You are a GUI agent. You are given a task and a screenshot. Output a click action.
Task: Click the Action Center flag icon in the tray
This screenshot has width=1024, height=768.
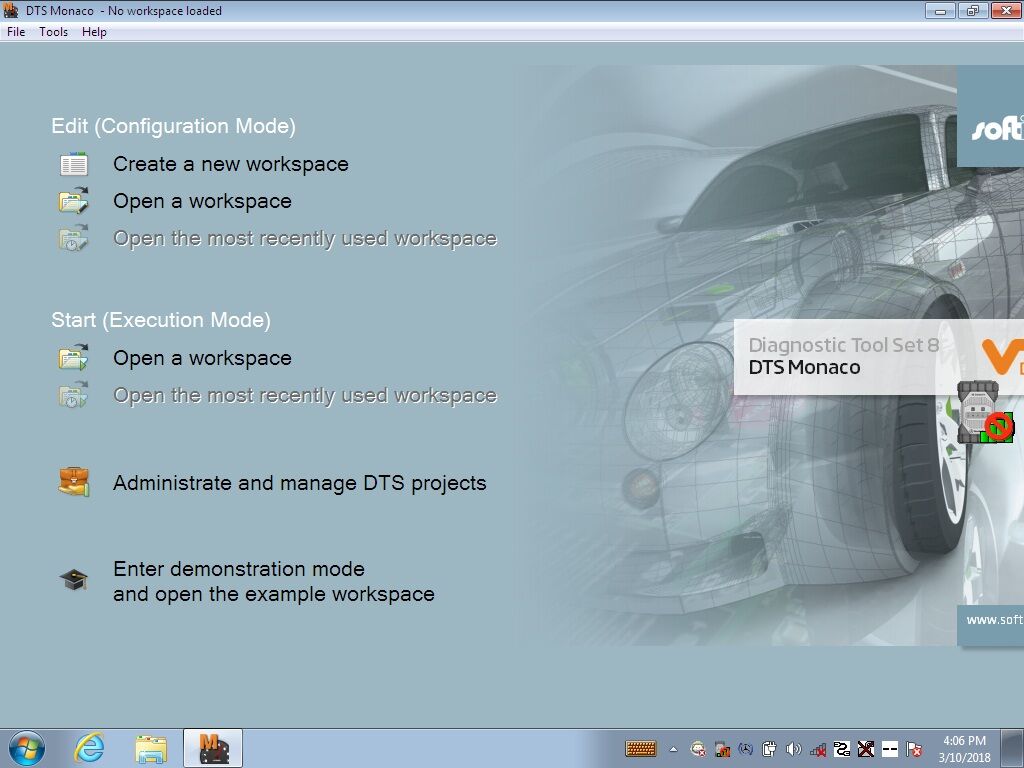[914, 749]
